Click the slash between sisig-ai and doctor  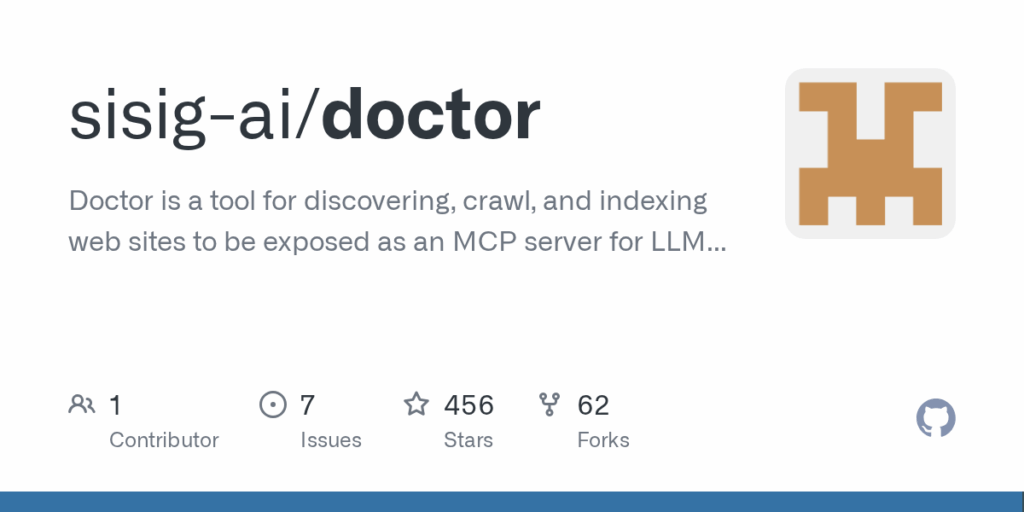click(308, 116)
